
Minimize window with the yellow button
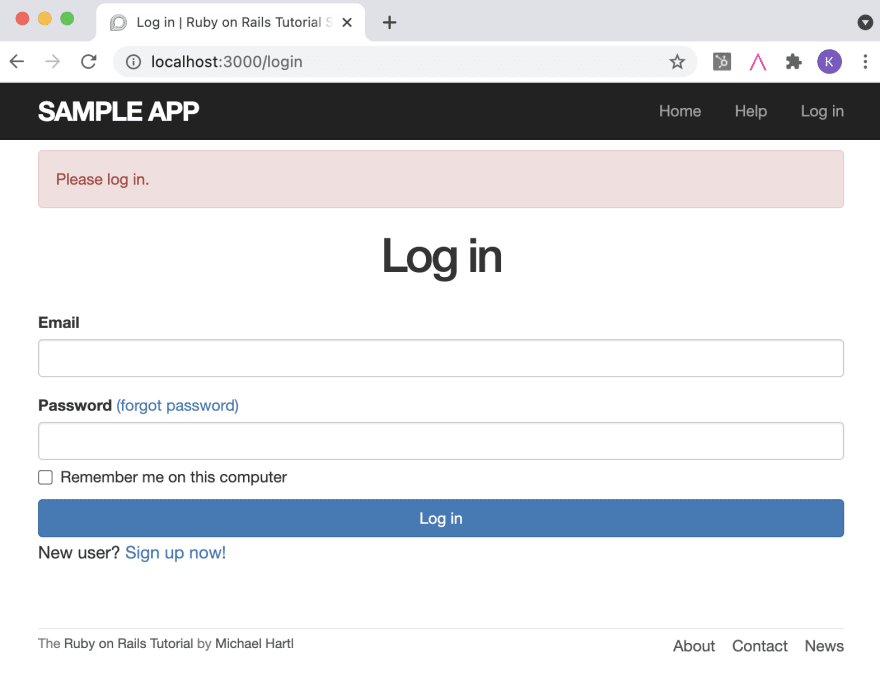click(x=45, y=19)
